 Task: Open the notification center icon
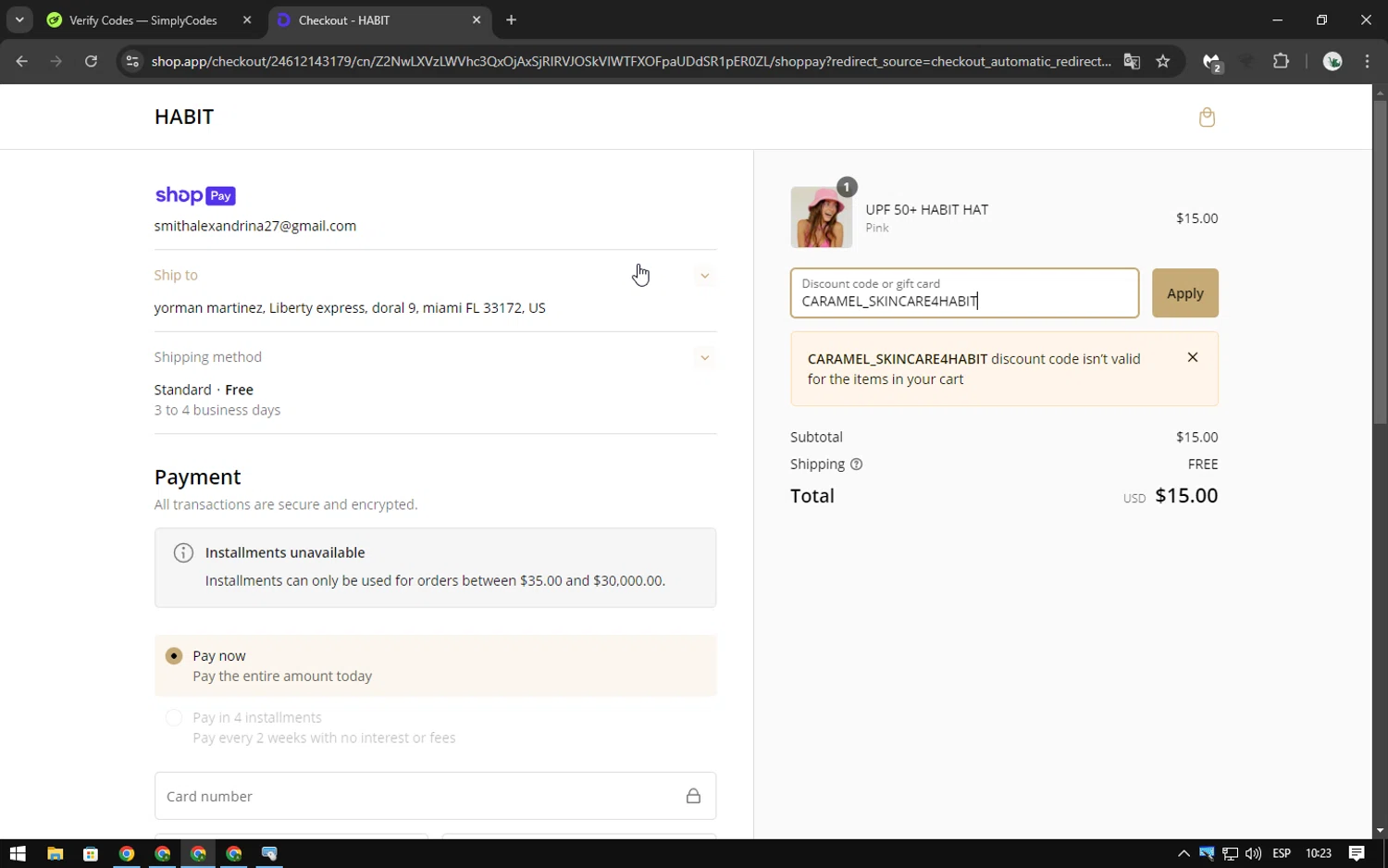pyautogui.click(x=1357, y=853)
